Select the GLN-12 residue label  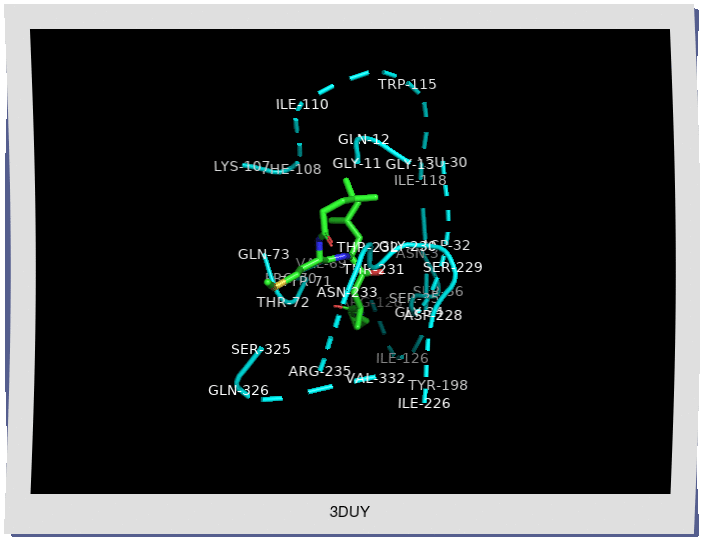[x=363, y=139]
